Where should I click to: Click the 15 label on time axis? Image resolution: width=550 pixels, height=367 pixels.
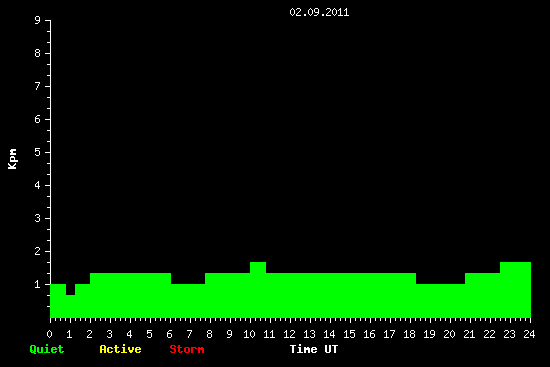(349, 334)
